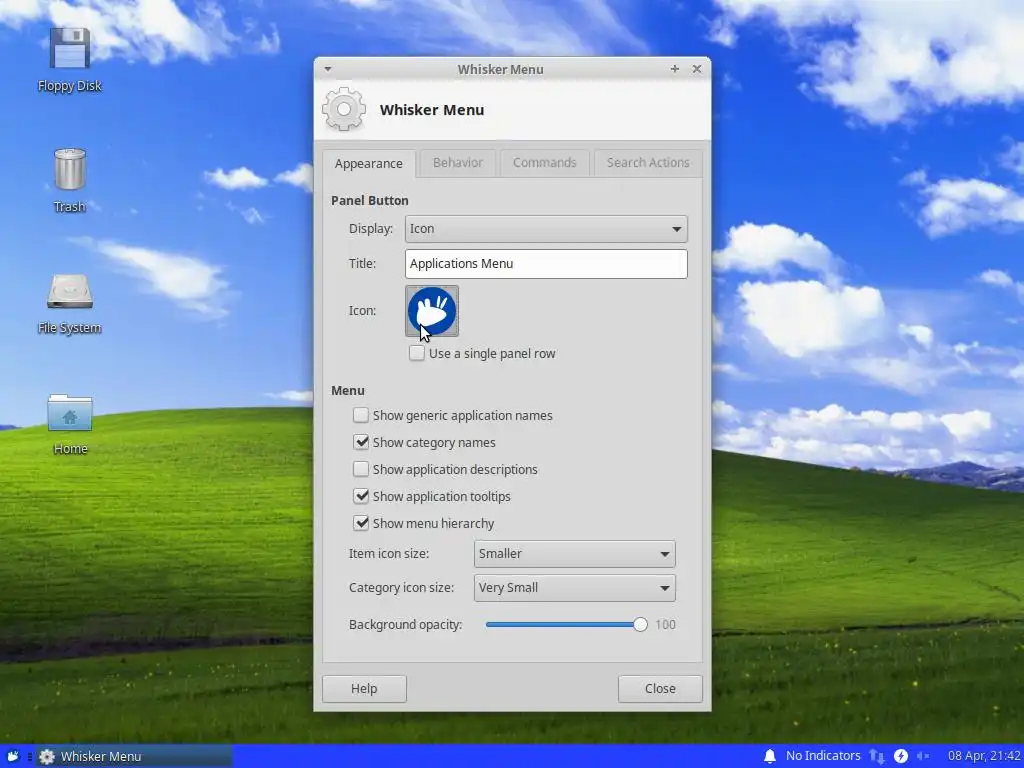This screenshot has height=768, width=1024.
Task: Close dialog using title bar X
Action: [697, 69]
